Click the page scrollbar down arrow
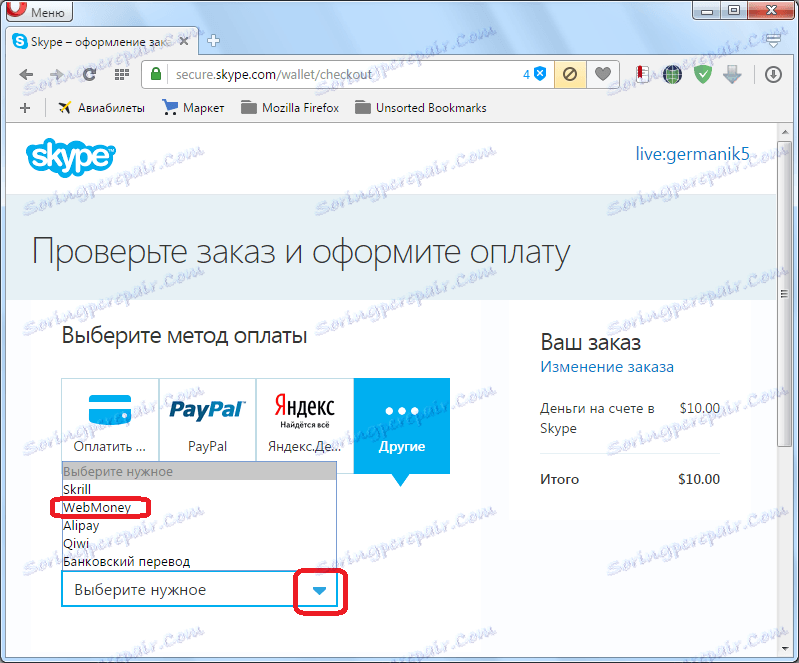 pyautogui.click(x=784, y=648)
